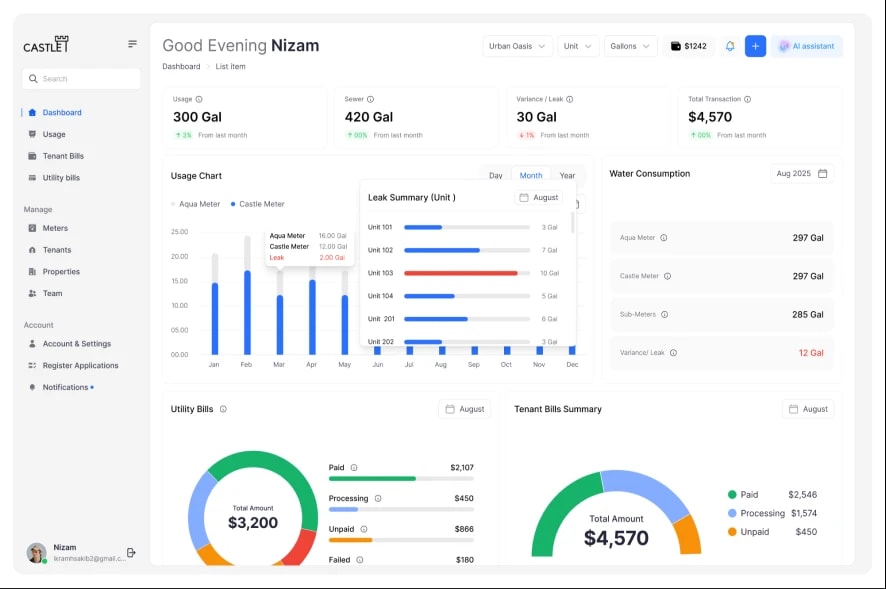The height and width of the screenshot is (589, 886).
Task: Click info icon beside Sub-Meters
Action: point(664,315)
